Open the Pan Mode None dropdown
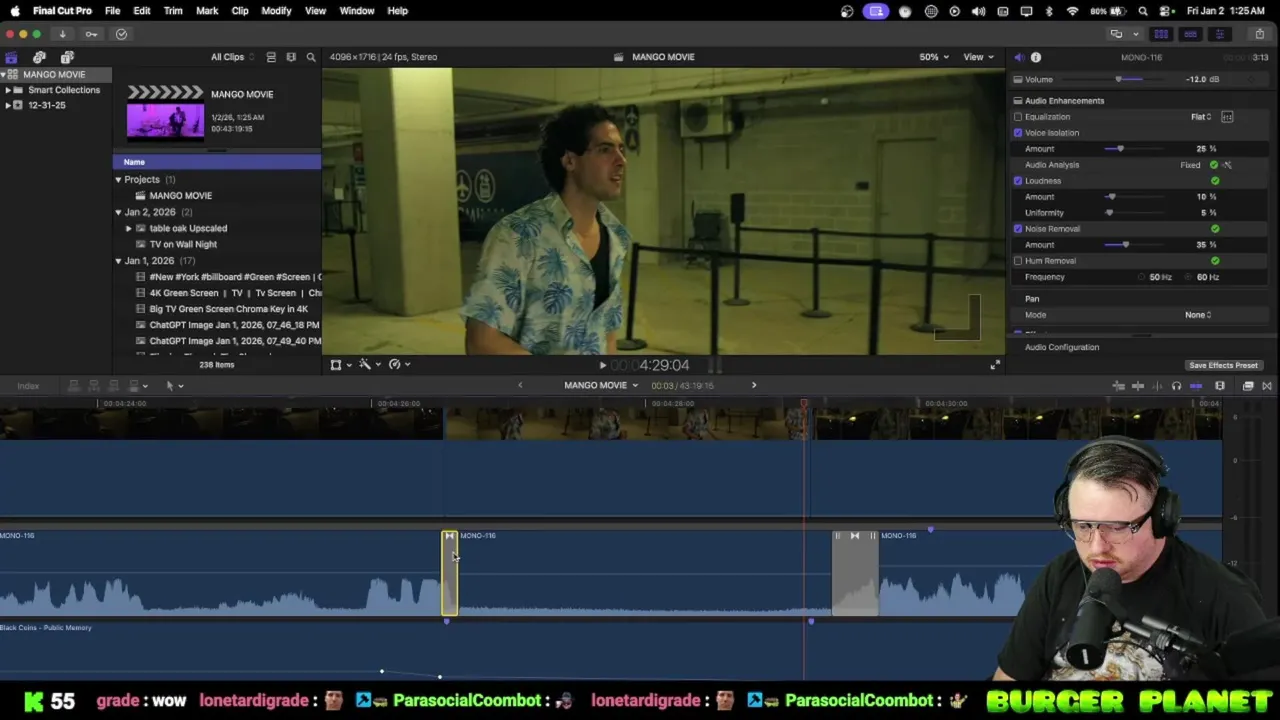The image size is (1280, 720). click(1198, 315)
